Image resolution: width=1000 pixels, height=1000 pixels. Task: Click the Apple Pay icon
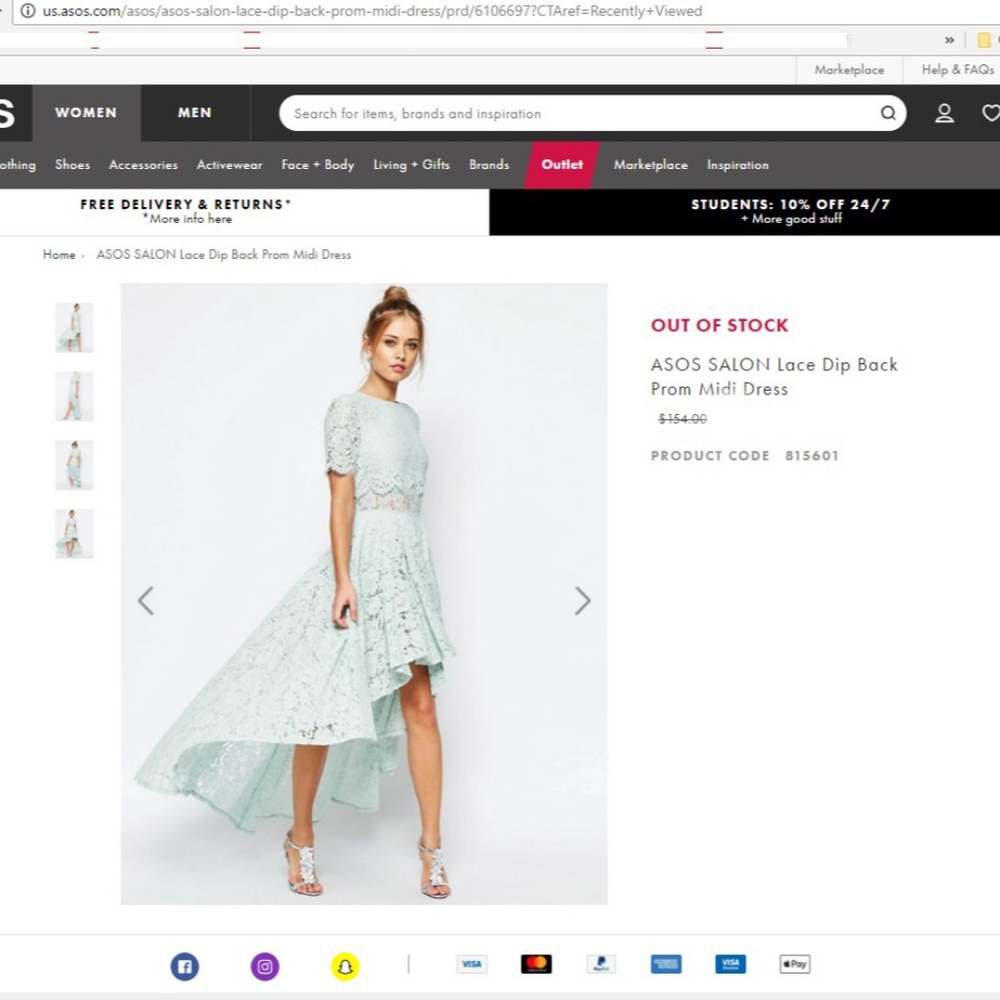pos(795,964)
